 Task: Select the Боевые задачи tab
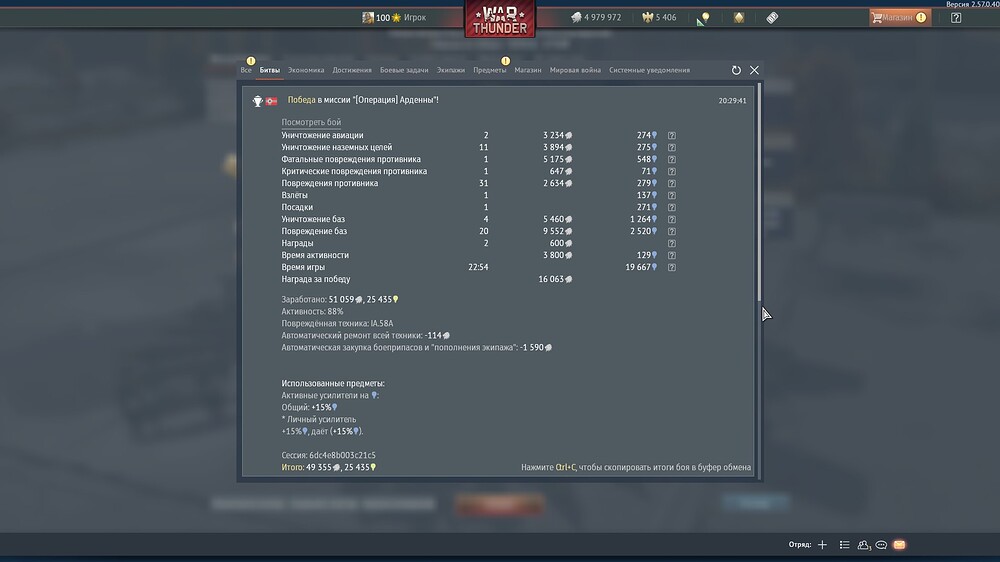[404, 70]
